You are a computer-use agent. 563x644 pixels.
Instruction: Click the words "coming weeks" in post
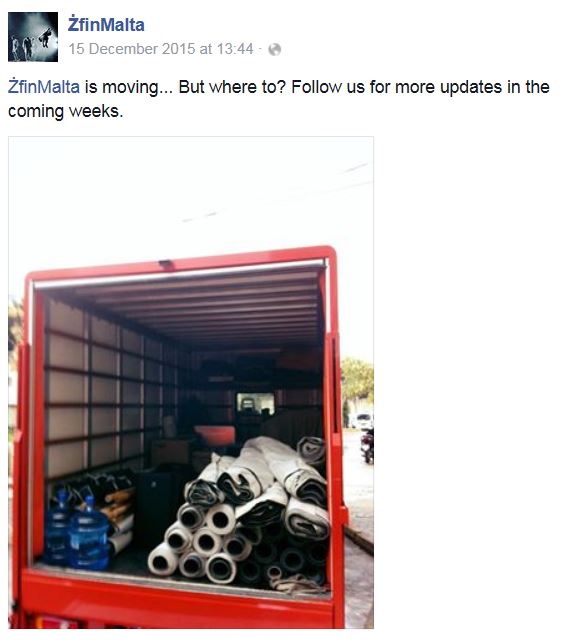tap(65, 111)
